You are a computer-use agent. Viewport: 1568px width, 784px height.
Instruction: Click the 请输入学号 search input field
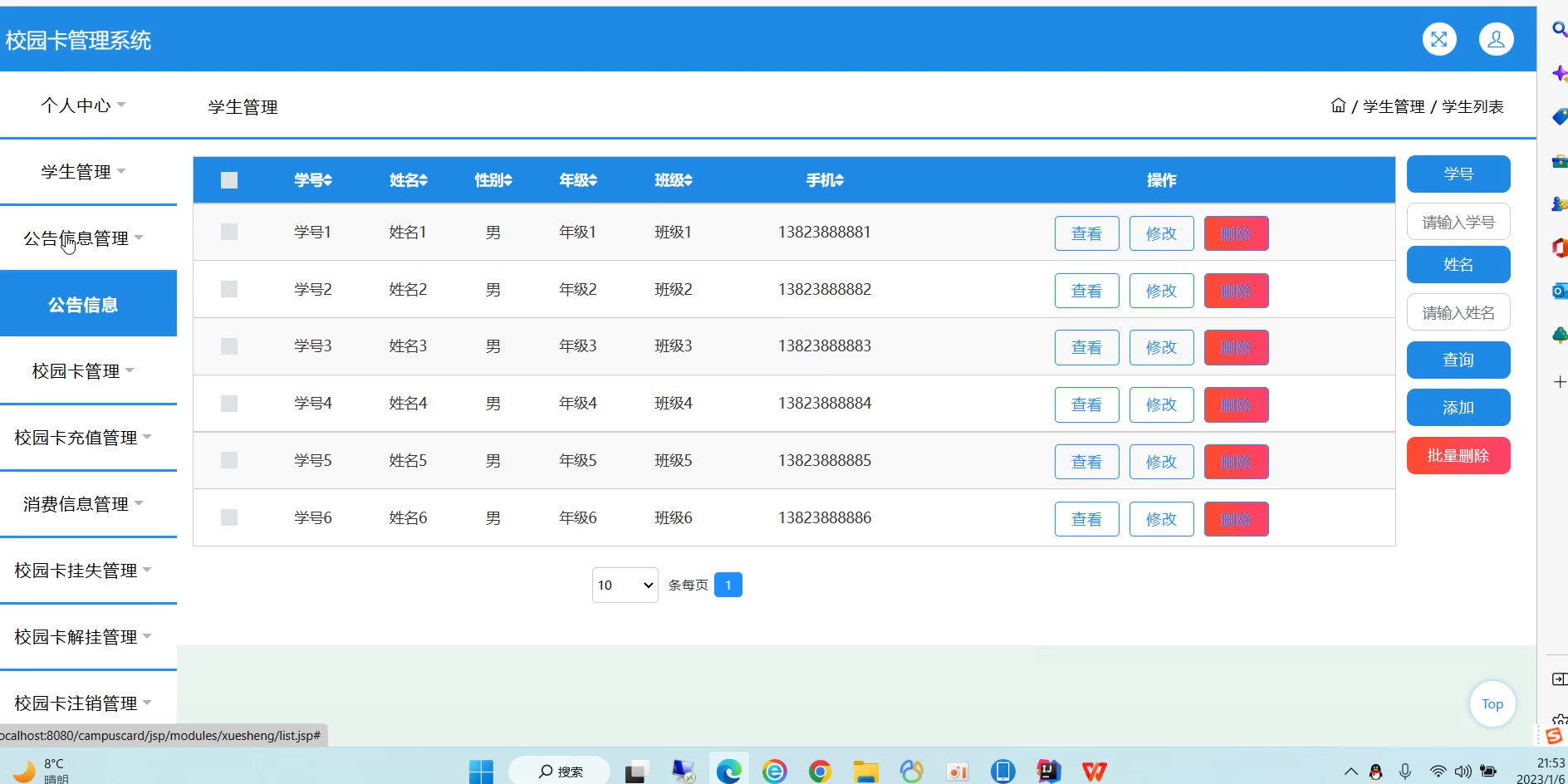(x=1458, y=222)
